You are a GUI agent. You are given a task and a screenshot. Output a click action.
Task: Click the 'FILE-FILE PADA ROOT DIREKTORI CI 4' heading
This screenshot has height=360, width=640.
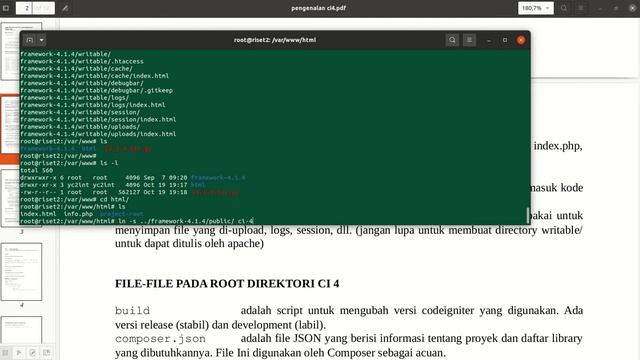(x=227, y=283)
